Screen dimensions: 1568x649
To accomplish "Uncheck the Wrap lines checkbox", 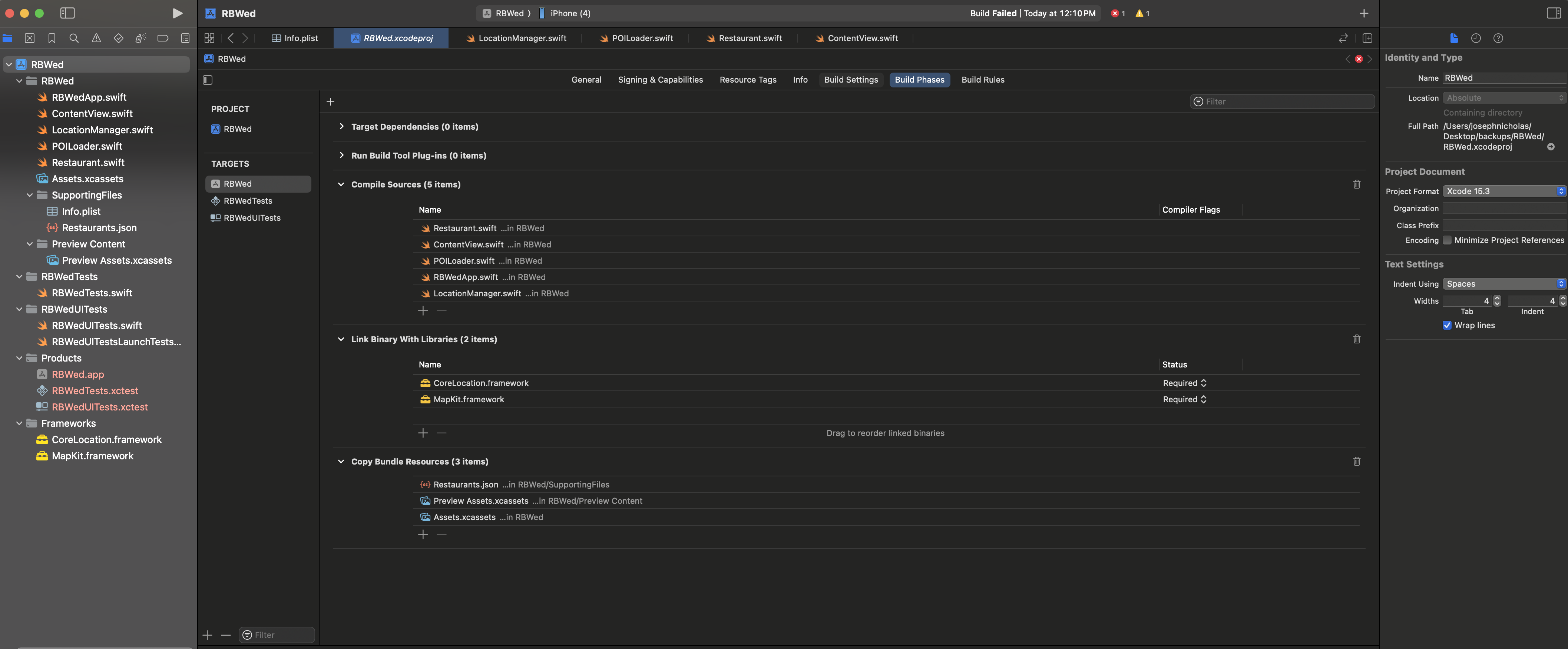I will tap(1448, 325).
